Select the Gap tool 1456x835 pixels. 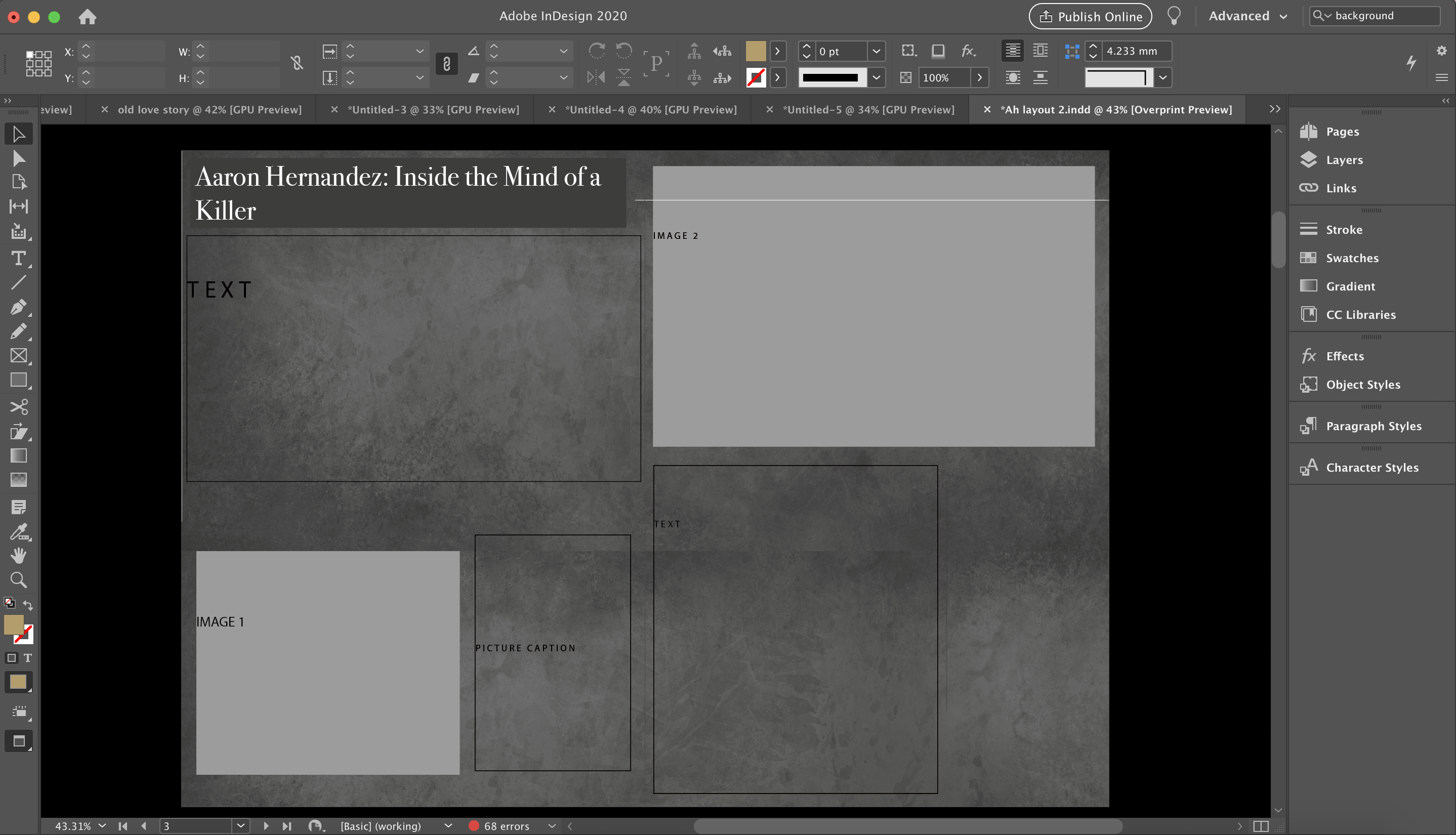pos(18,206)
